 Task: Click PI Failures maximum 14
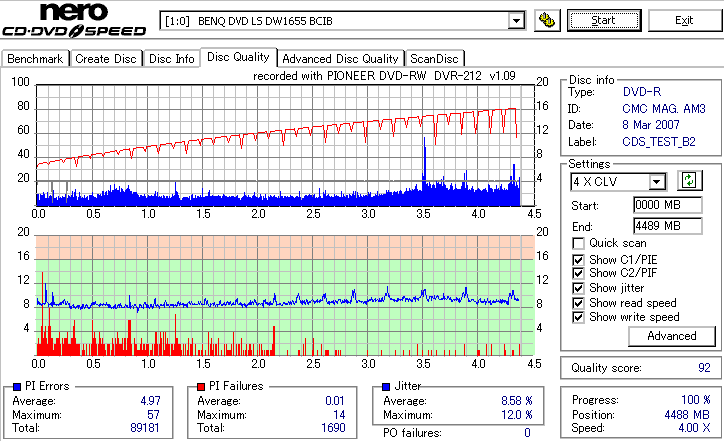tap(339, 415)
